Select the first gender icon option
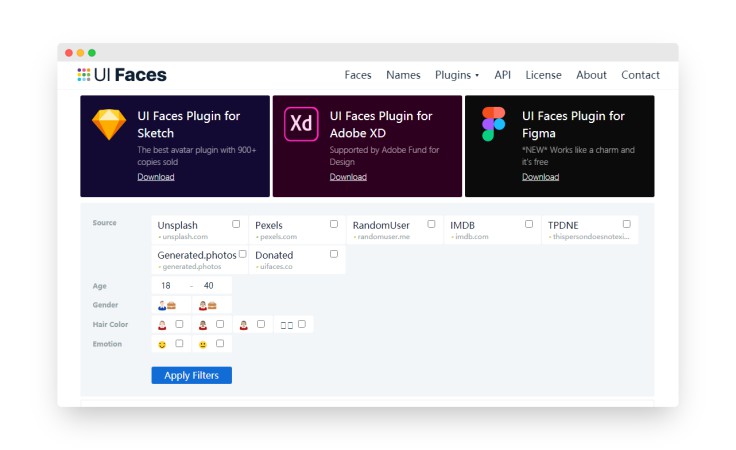 167,305
